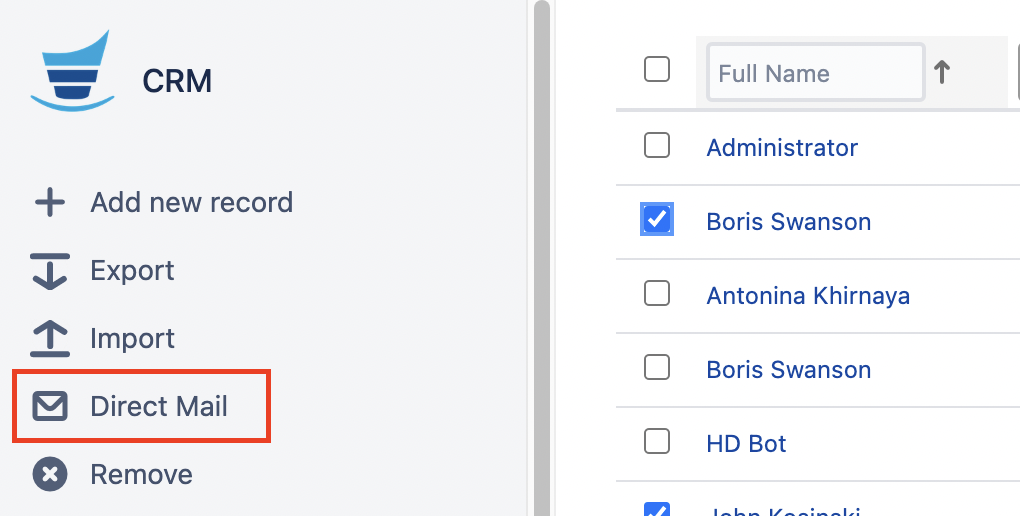Select Import in the sidebar menu
Image resolution: width=1020 pixels, height=516 pixels.
tap(132, 339)
